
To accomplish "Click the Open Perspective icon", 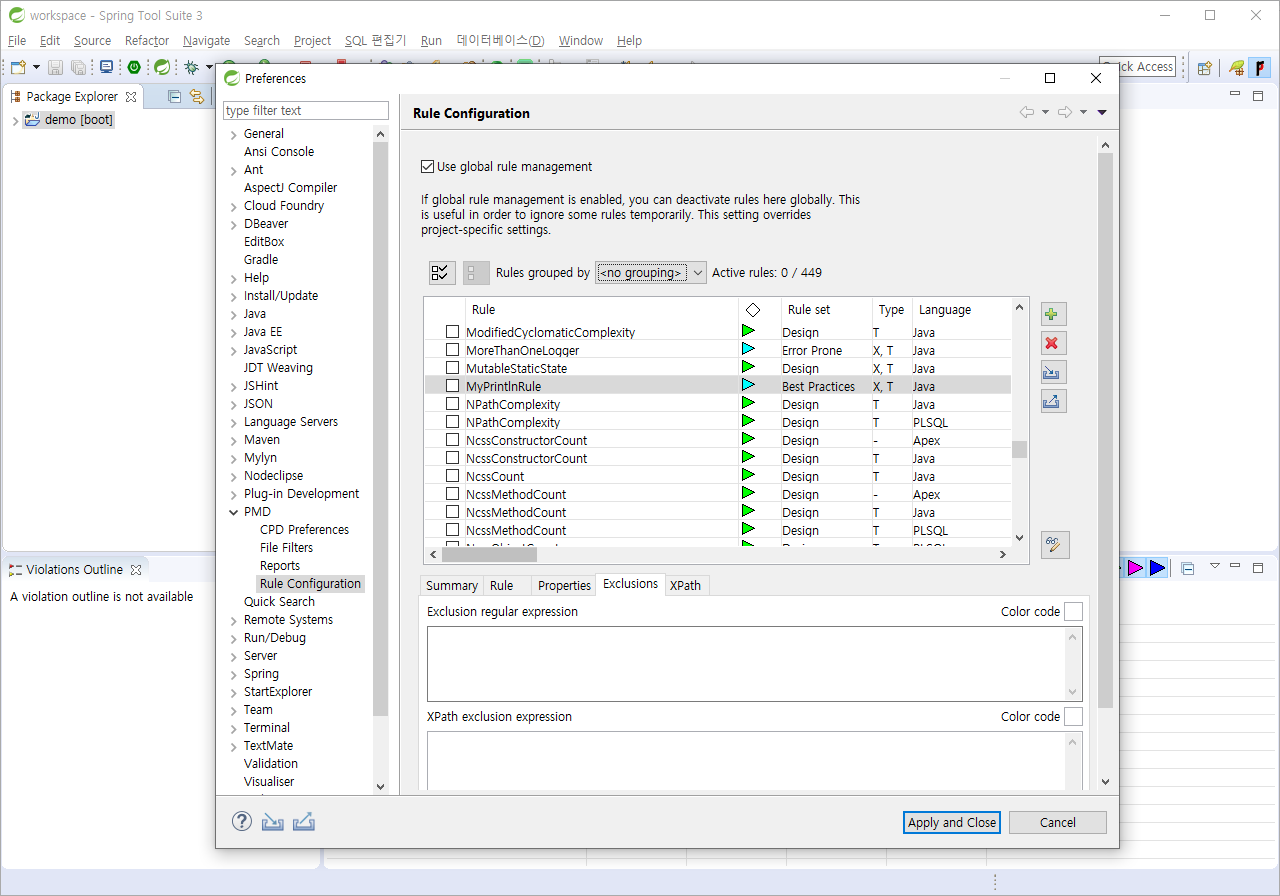I will pos(1205,68).
